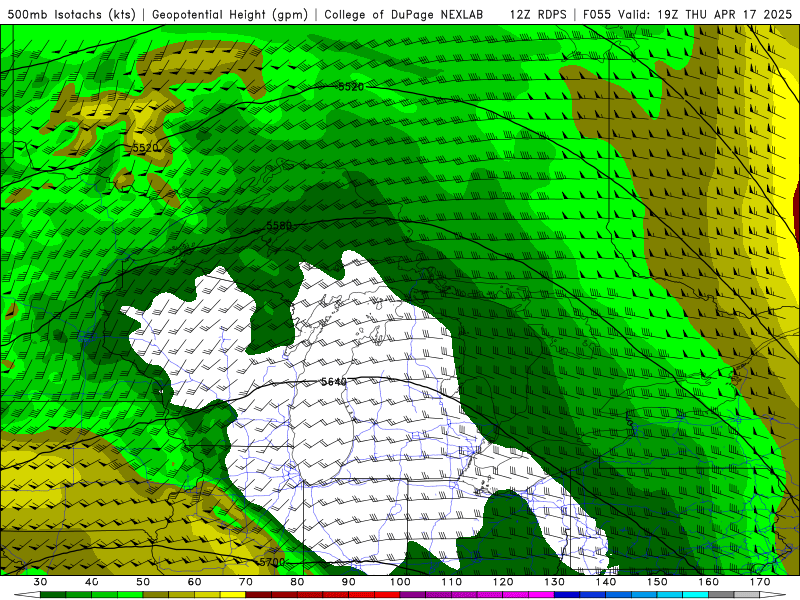Viewport: 800px width, 600px height.
Task: Click the 170 value on the color scale
Action: [760, 582]
